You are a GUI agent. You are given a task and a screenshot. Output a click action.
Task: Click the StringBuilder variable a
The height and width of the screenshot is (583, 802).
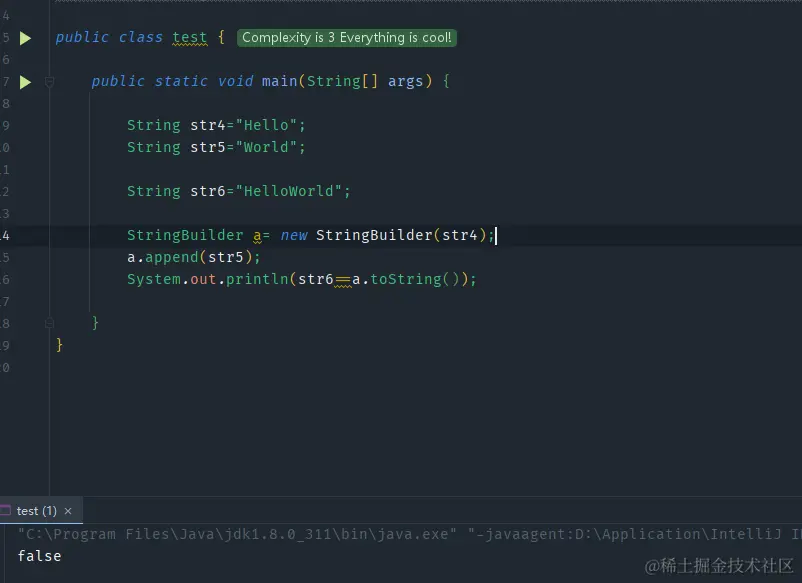[257, 236]
